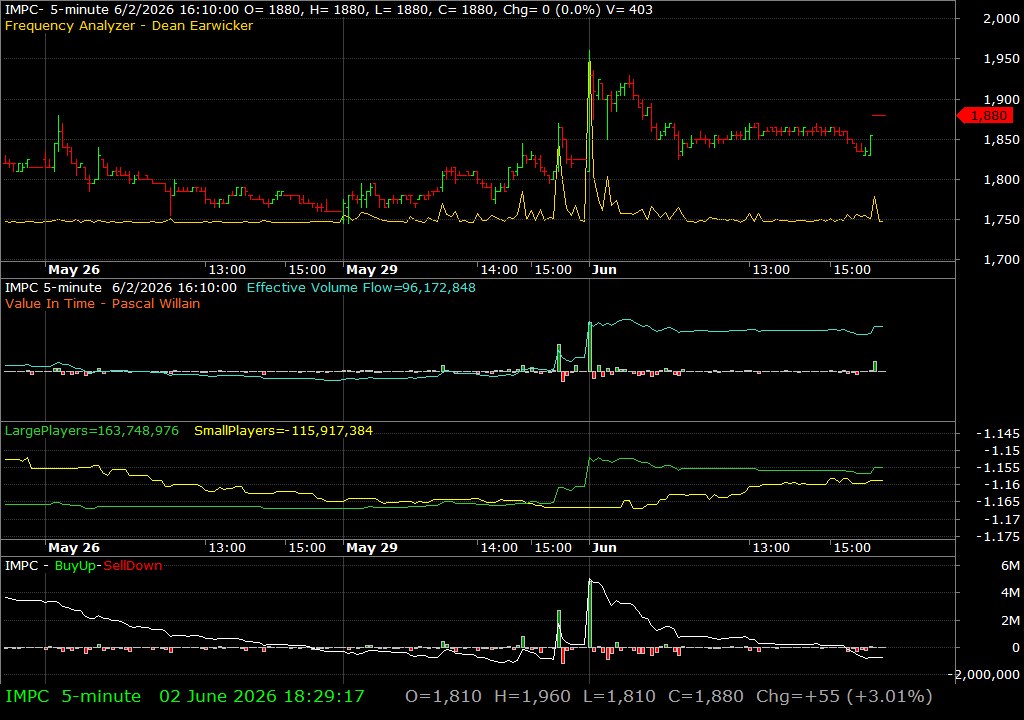The height and width of the screenshot is (720, 1024).
Task: Click the -1.145 axis label
Action: pos(997,434)
